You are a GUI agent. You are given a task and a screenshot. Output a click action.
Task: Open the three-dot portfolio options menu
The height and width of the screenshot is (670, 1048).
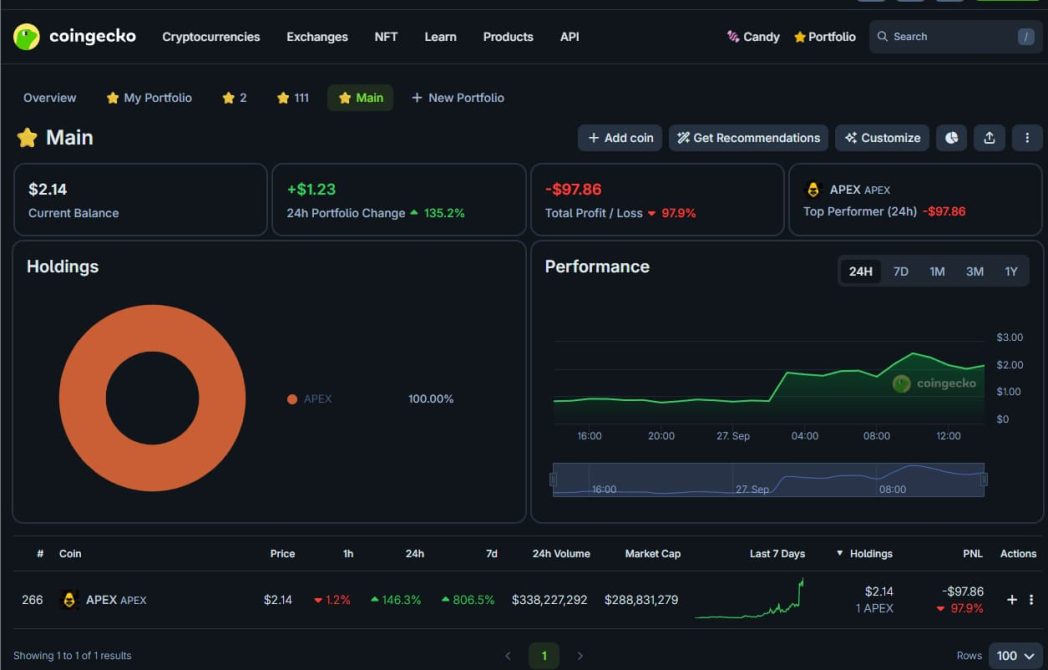pos(1027,138)
